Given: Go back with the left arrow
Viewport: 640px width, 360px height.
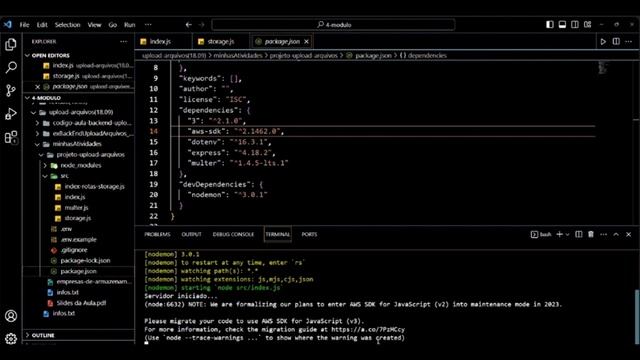Looking at the screenshot, I should (x=189, y=25).
